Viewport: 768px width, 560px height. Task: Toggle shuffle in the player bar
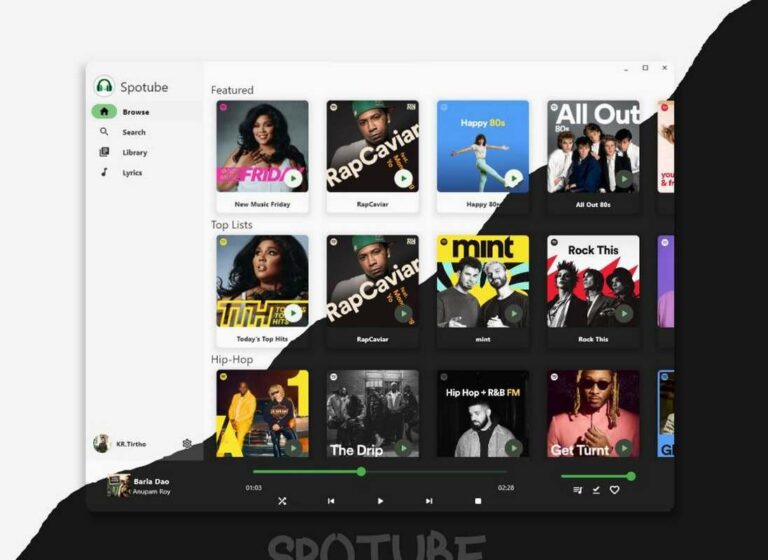pyautogui.click(x=282, y=501)
